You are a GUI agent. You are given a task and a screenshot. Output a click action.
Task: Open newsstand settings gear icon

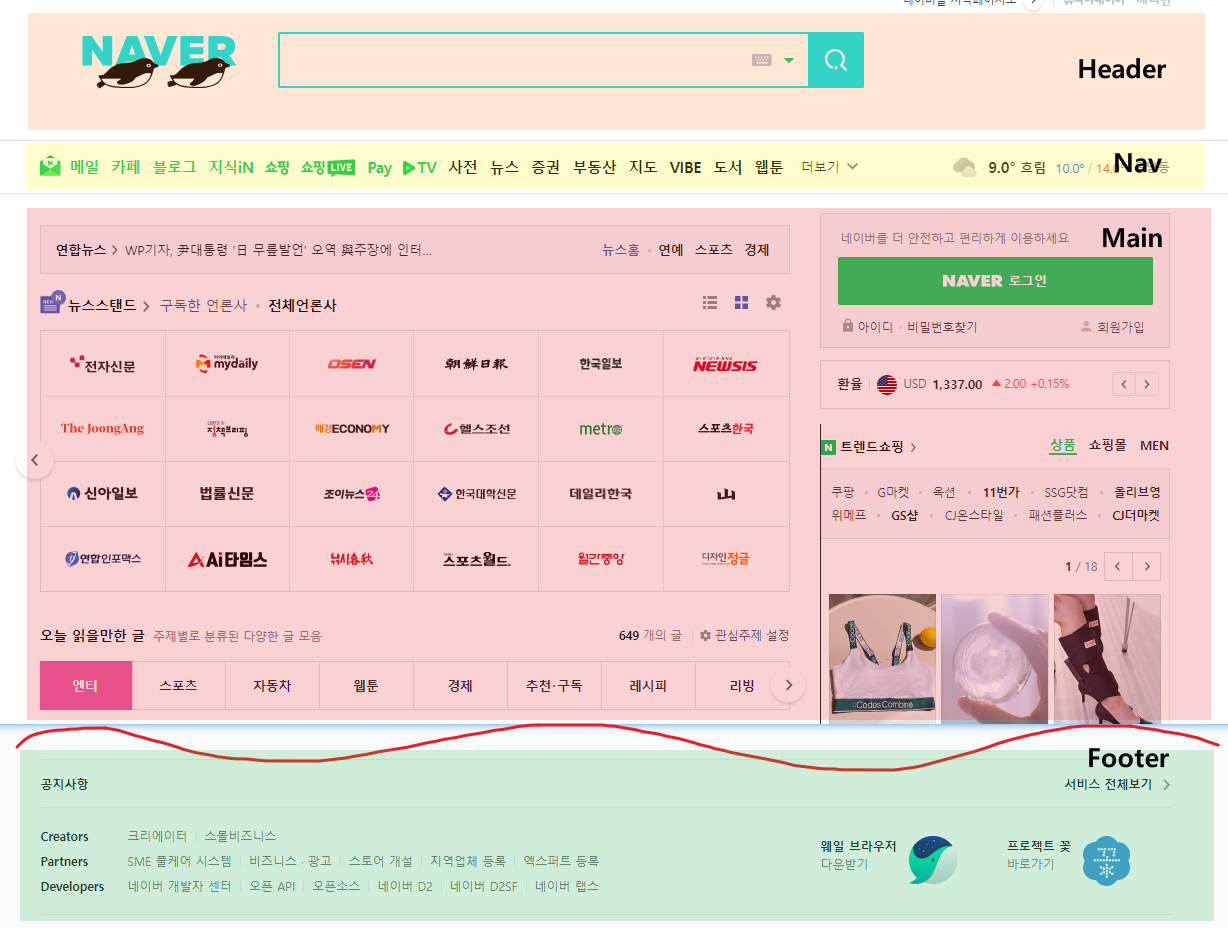773,302
